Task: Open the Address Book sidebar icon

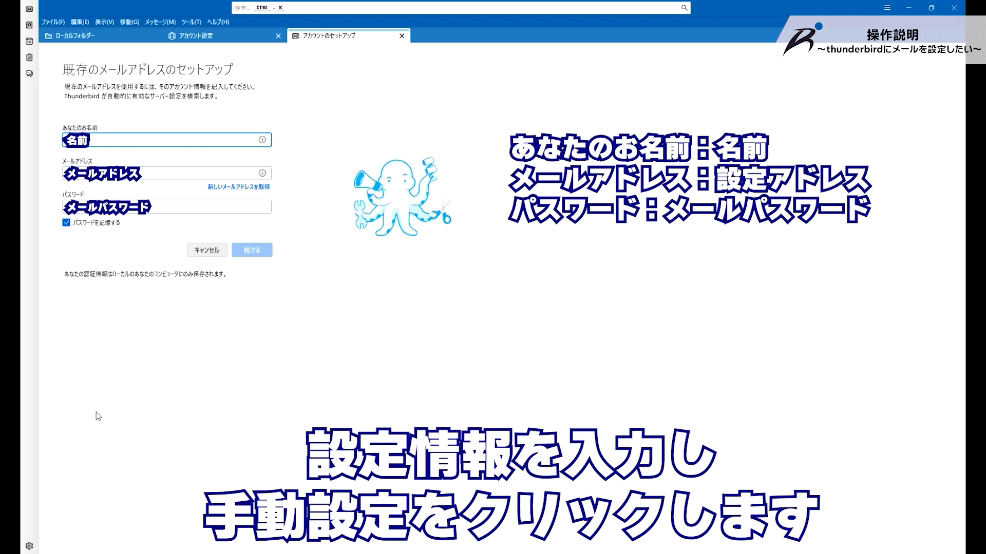Action: tap(29, 24)
